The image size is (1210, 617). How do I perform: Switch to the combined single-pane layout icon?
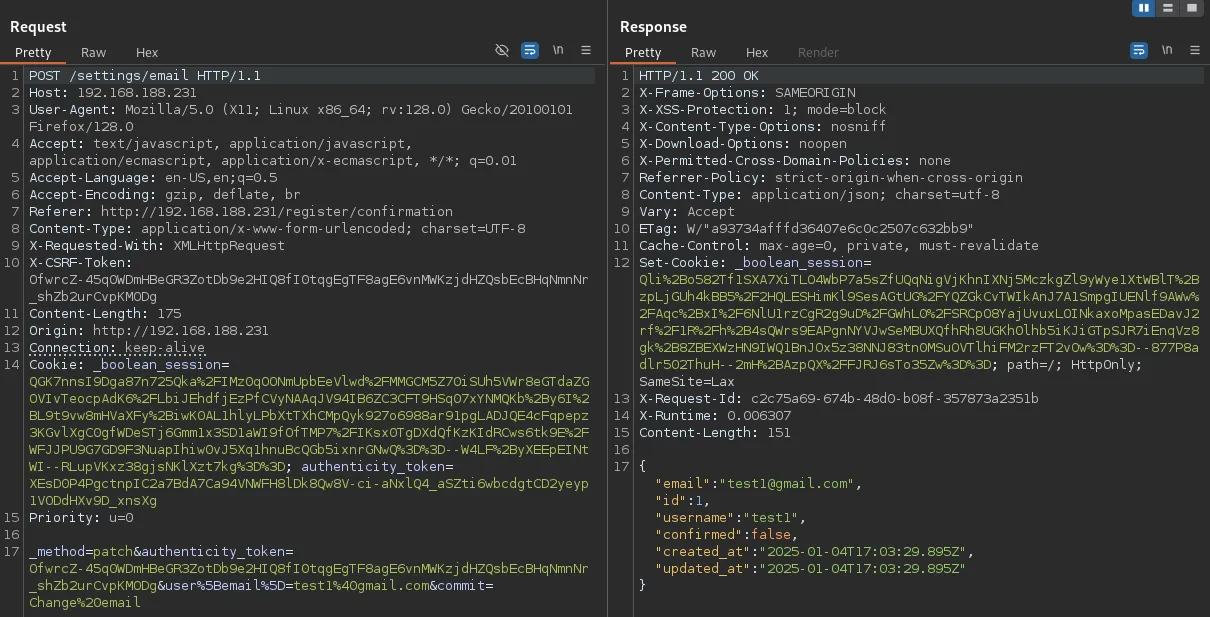1191,8
